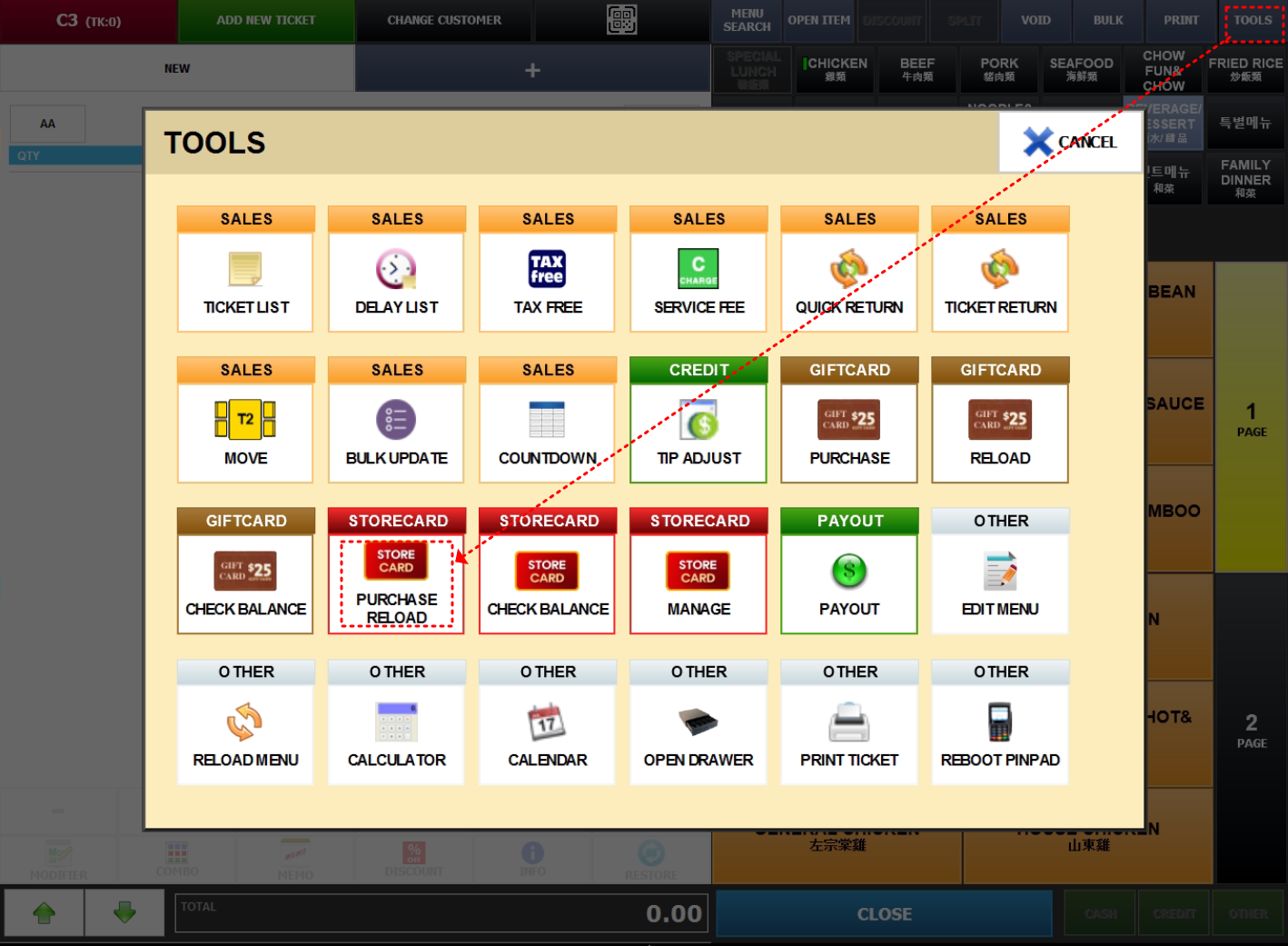
Task: Click the green up arrow
Action: pos(45,912)
